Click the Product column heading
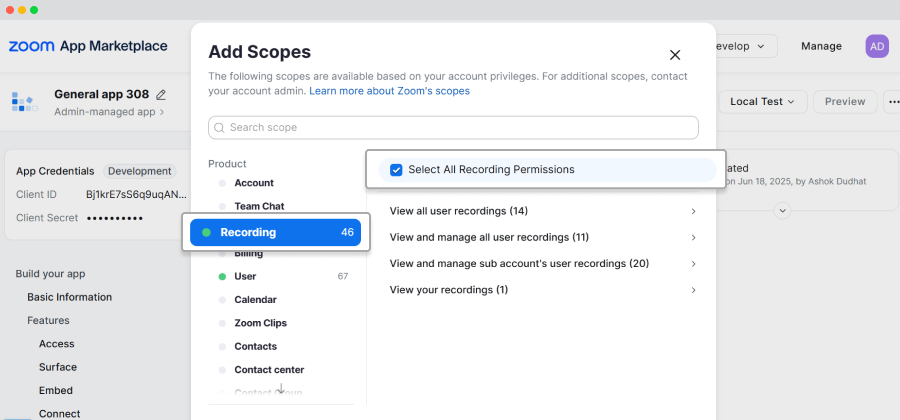The height and width of the screenshot is (420, 900). (227, 164)
